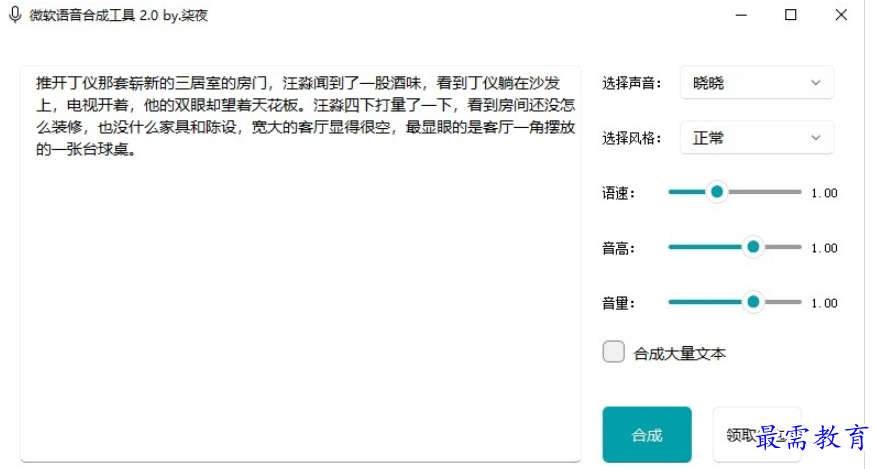This screenshot has height=469, width=877.
Task: Click the 语速 speed slider handle
Action: (716, 192)
